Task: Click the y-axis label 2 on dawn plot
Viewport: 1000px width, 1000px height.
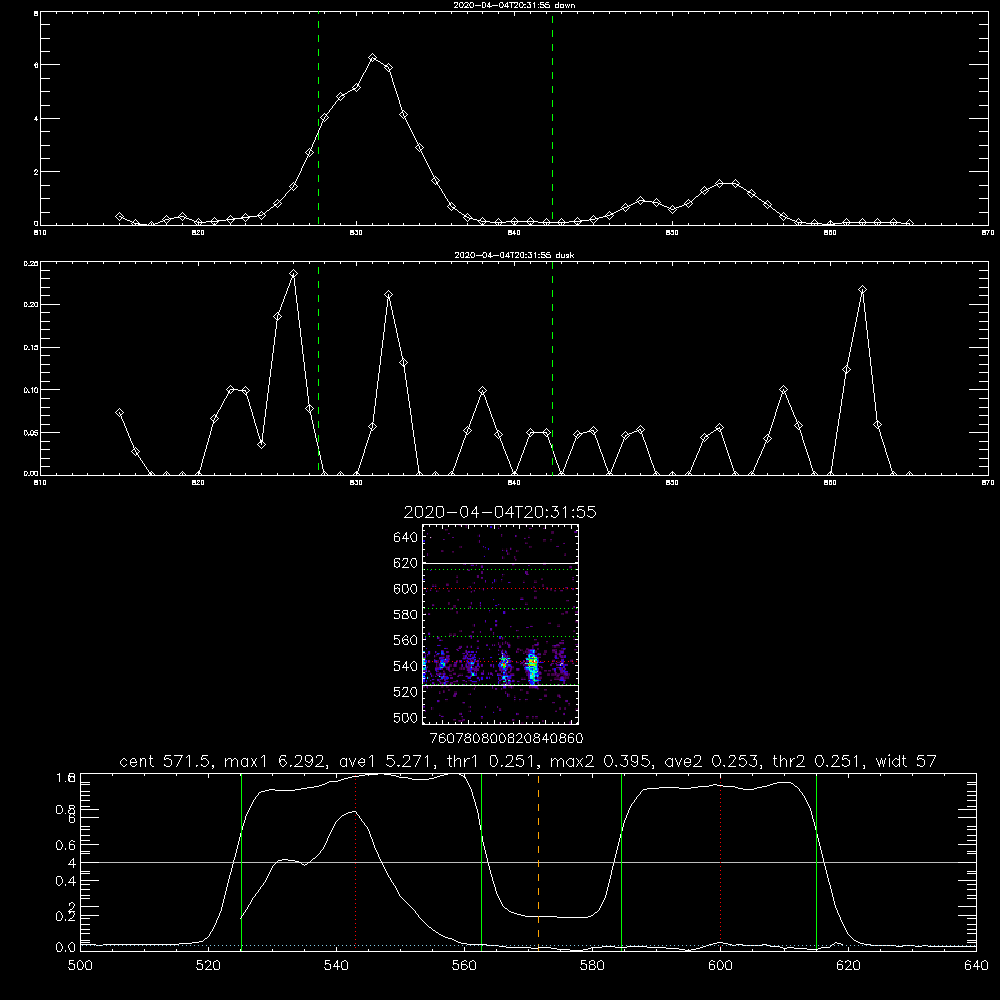Action: point(36,172)
